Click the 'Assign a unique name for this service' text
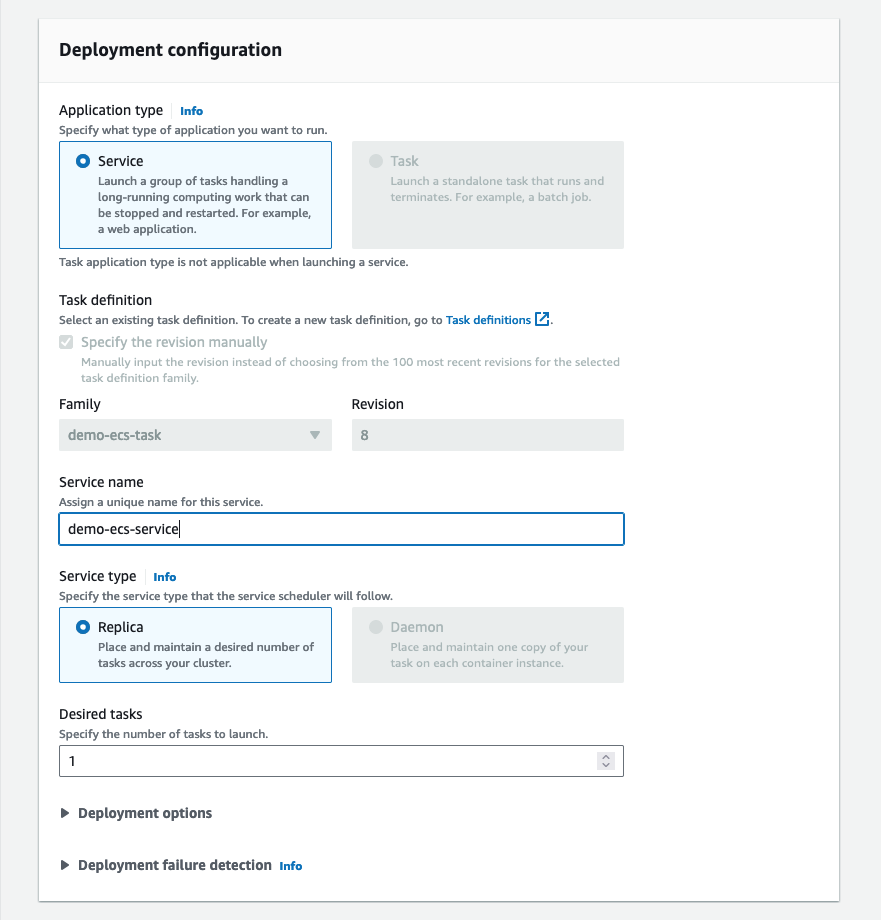 [161, 502]
